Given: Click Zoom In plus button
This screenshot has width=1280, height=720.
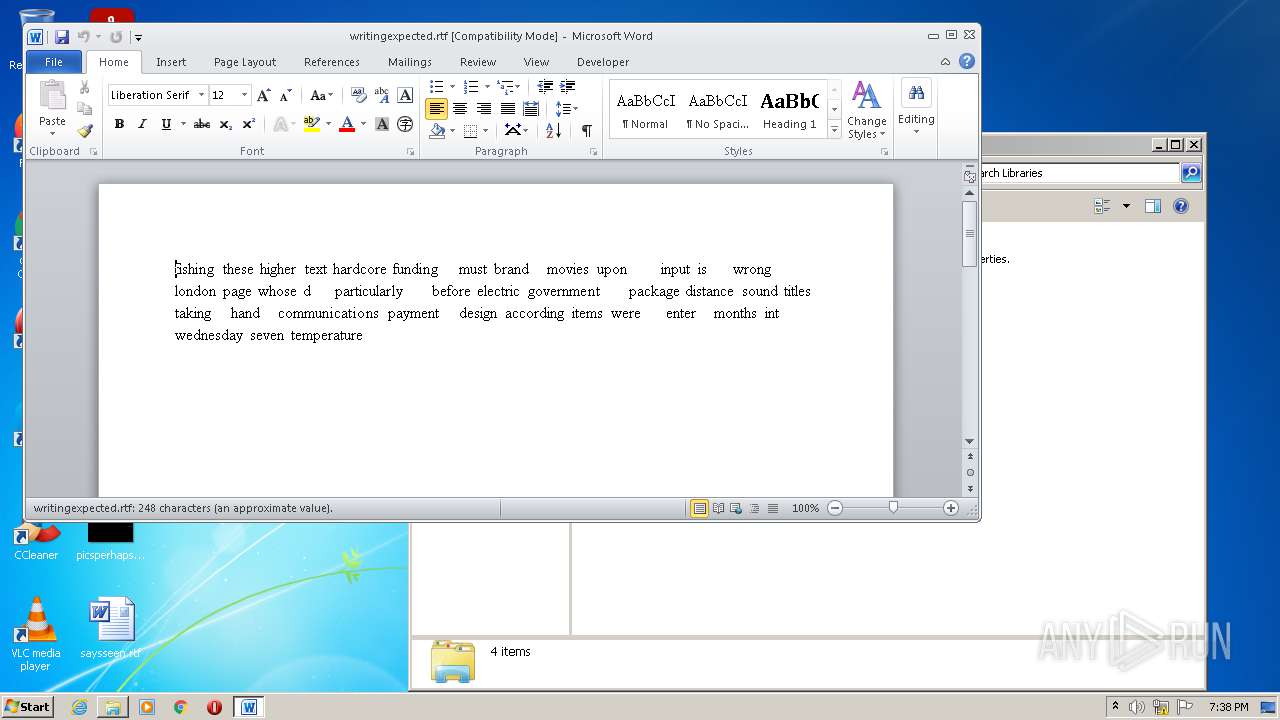Looking at the screenshot, I should click(951, 508).
